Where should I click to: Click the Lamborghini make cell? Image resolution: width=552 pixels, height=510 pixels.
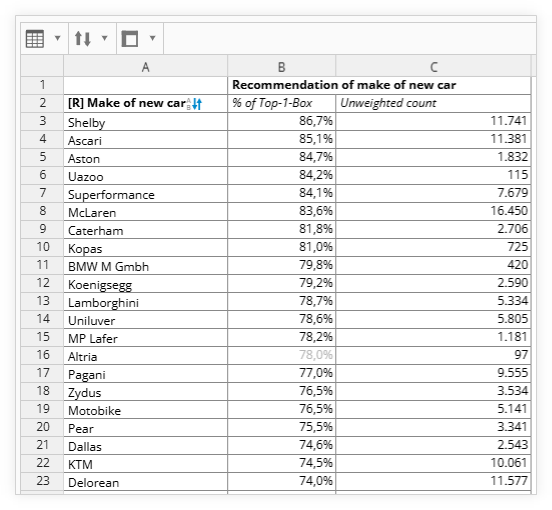click(x=145, y=302)
